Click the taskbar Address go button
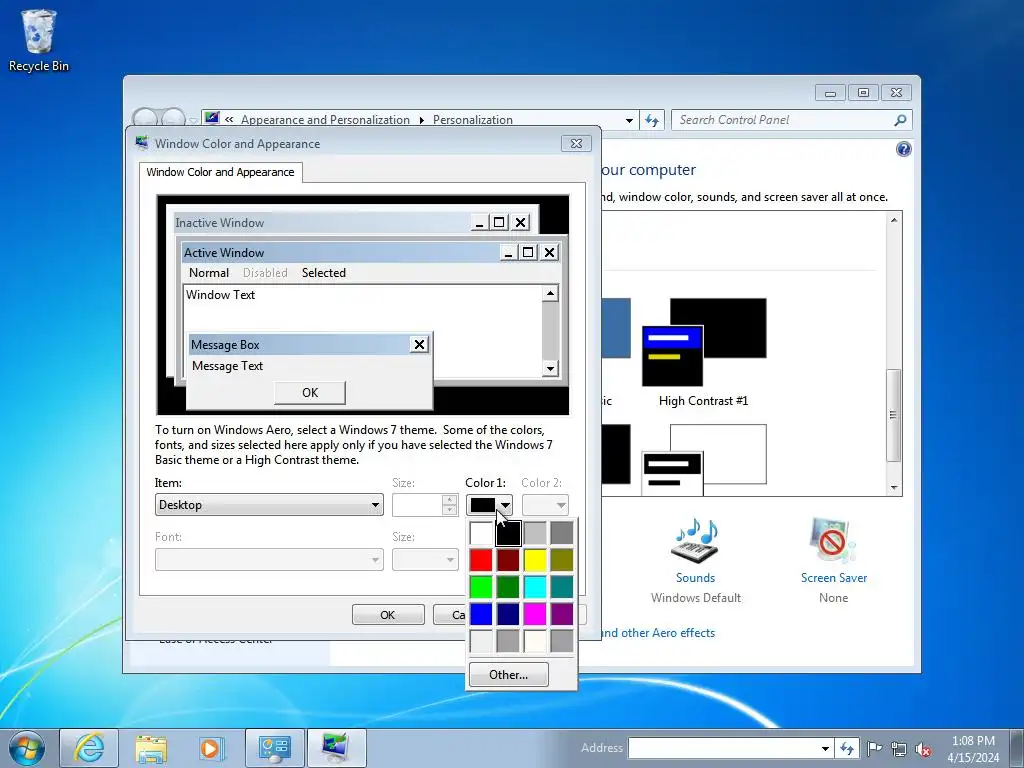The height and width of the screenshot is (768, 1024). [847, 748]
